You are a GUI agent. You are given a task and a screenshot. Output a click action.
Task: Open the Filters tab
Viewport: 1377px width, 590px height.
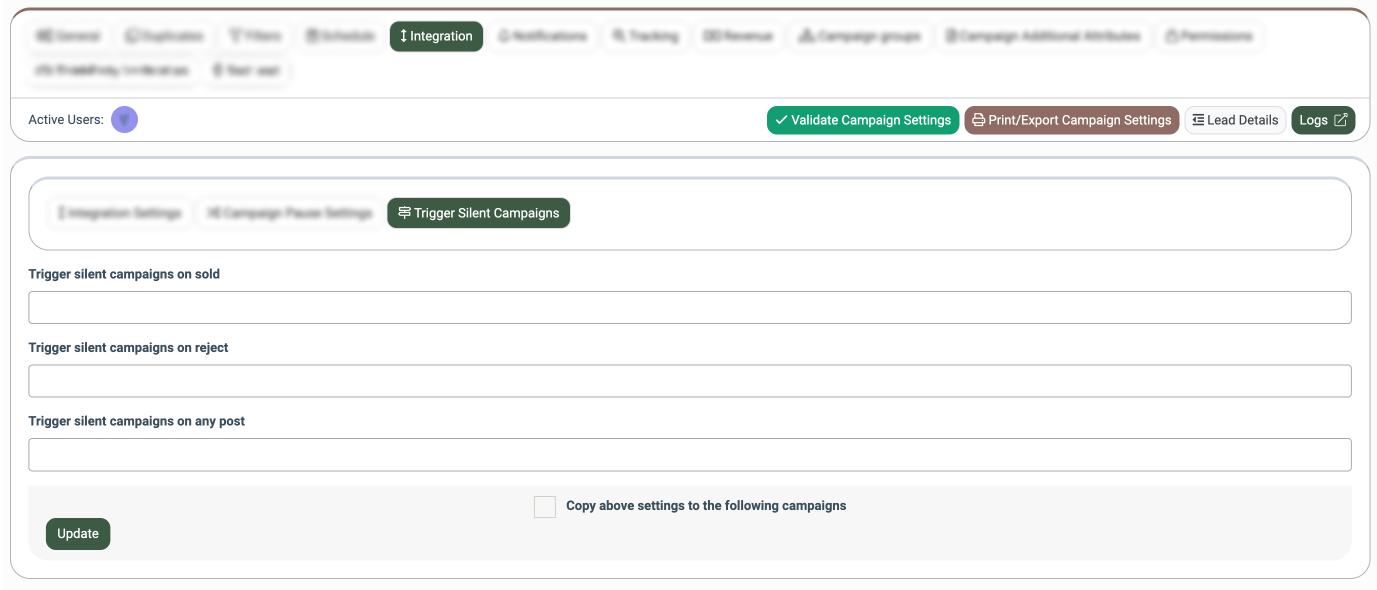(x=254, y=36)
